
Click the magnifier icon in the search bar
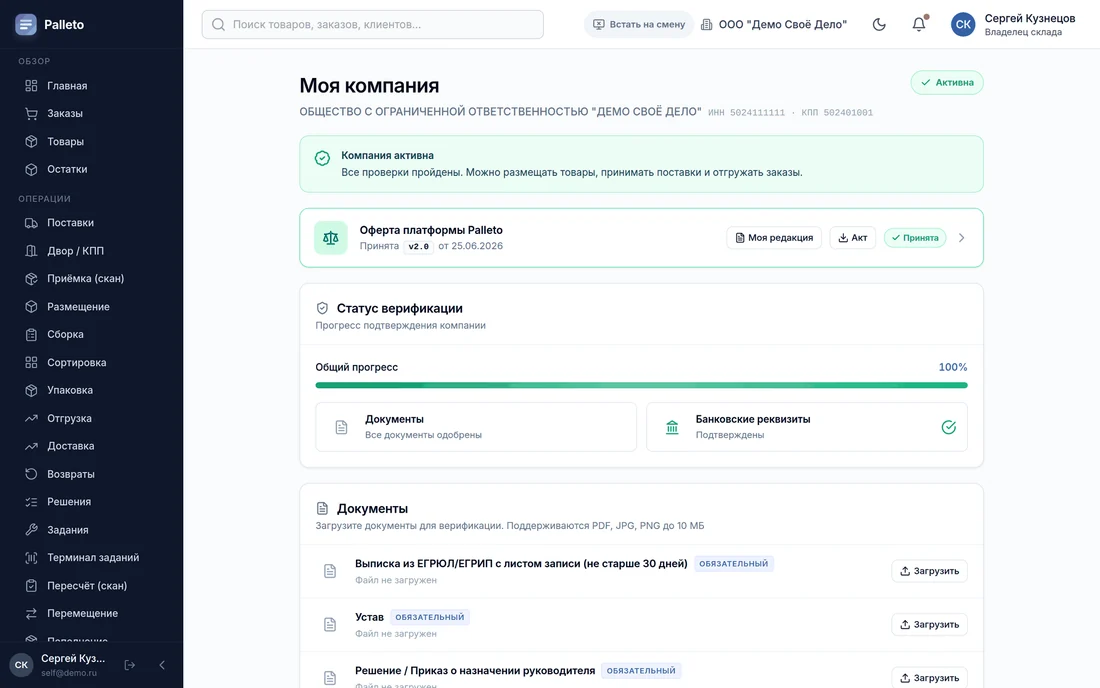coord(218,25)
